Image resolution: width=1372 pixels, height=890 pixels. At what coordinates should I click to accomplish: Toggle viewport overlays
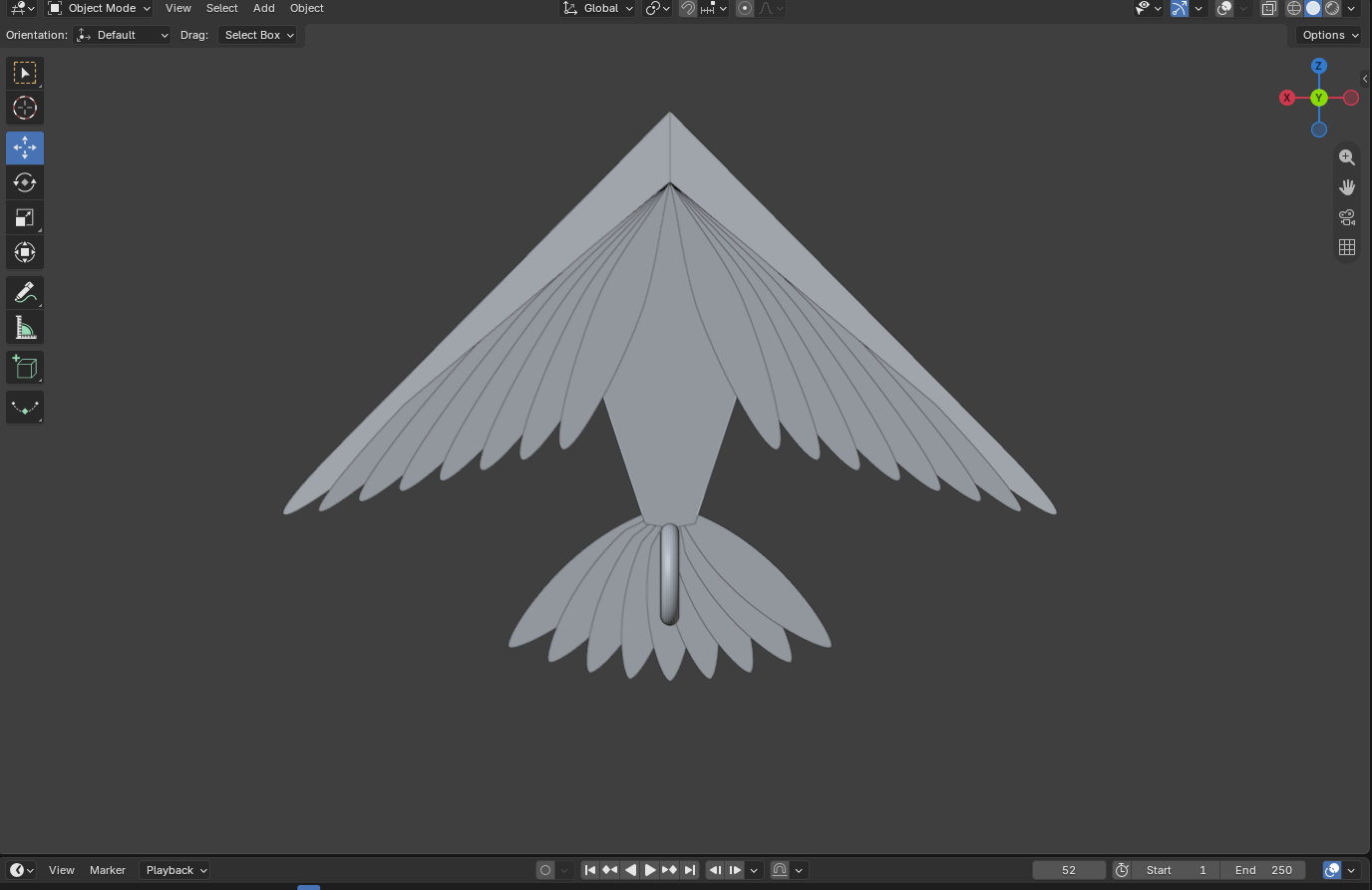pyautogui.click(x=1224, y=8)
